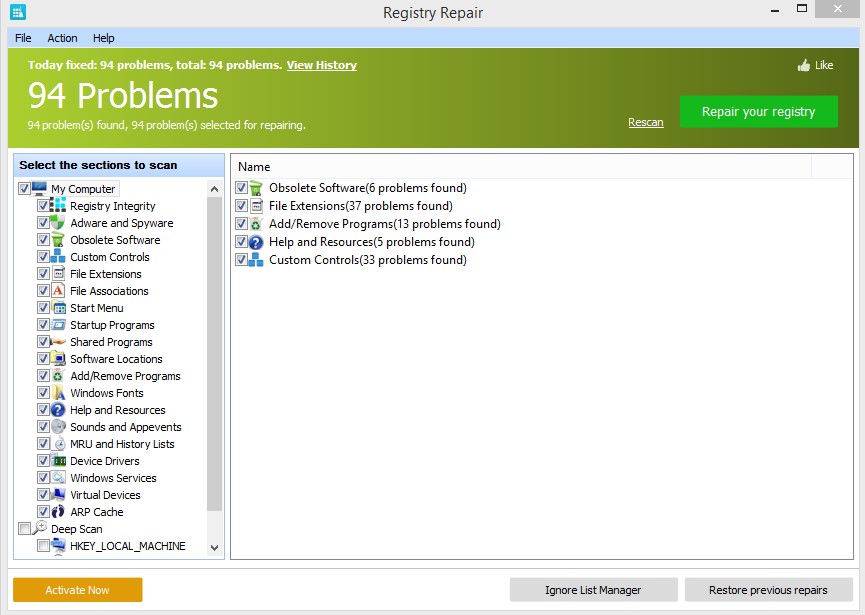Click the Sounds and Appevents icon
The width and height of the screenshot is (865, 615).
tap(58, 426)
